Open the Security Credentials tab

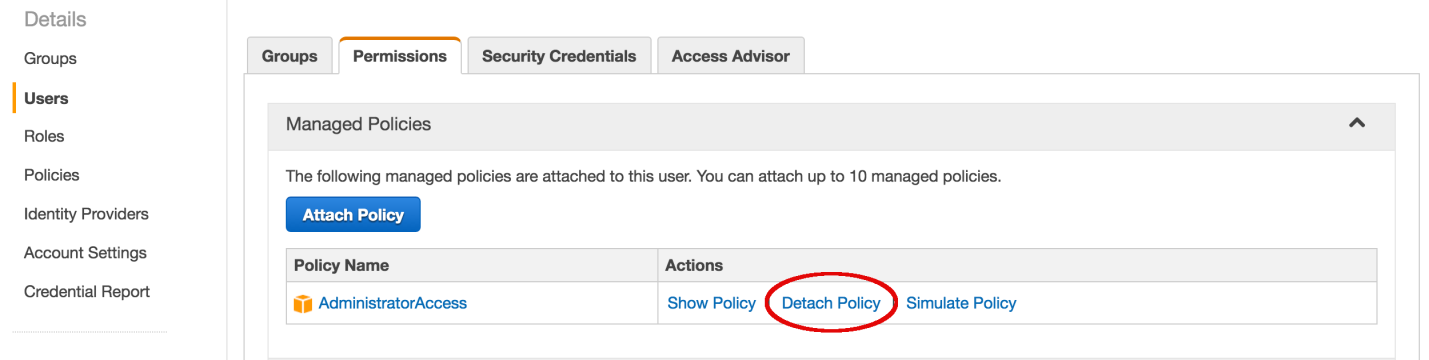point(559,56)
